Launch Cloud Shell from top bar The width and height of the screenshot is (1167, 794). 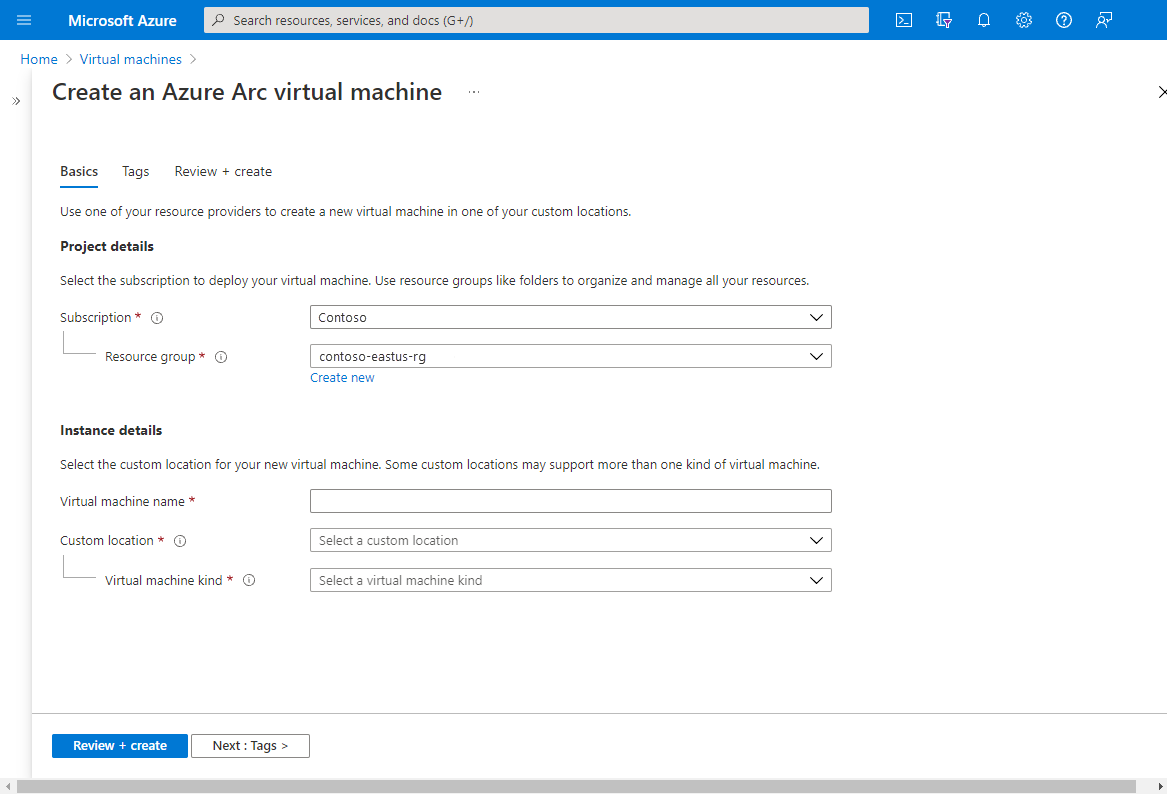[904, 20]
